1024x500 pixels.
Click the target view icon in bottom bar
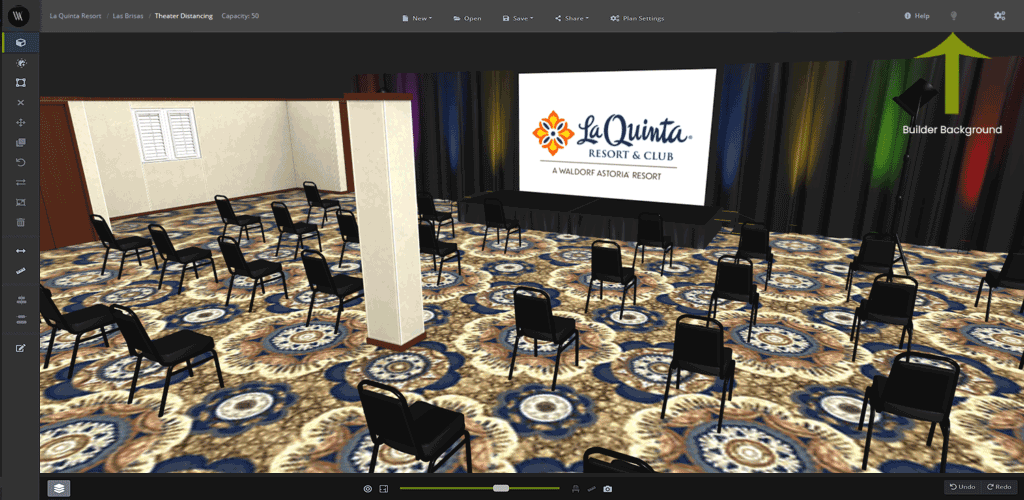368,488
